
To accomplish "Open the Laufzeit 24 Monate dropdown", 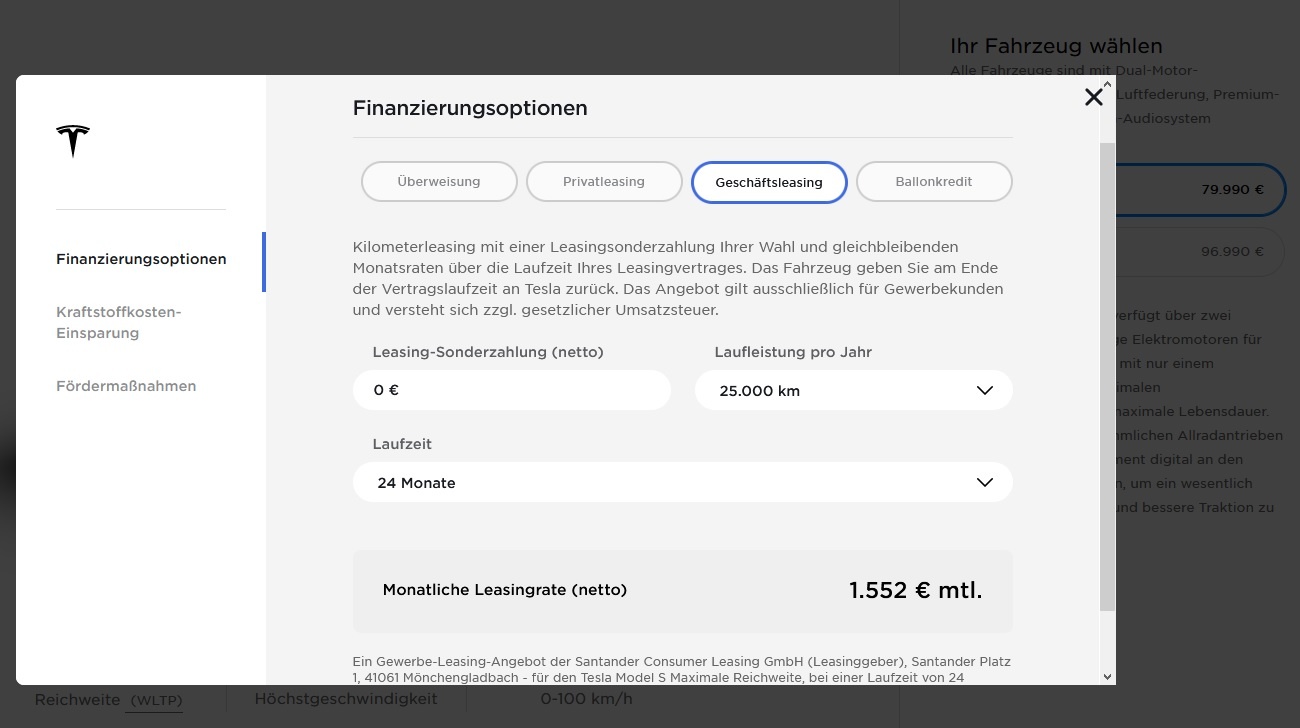I will click(683, 482).
